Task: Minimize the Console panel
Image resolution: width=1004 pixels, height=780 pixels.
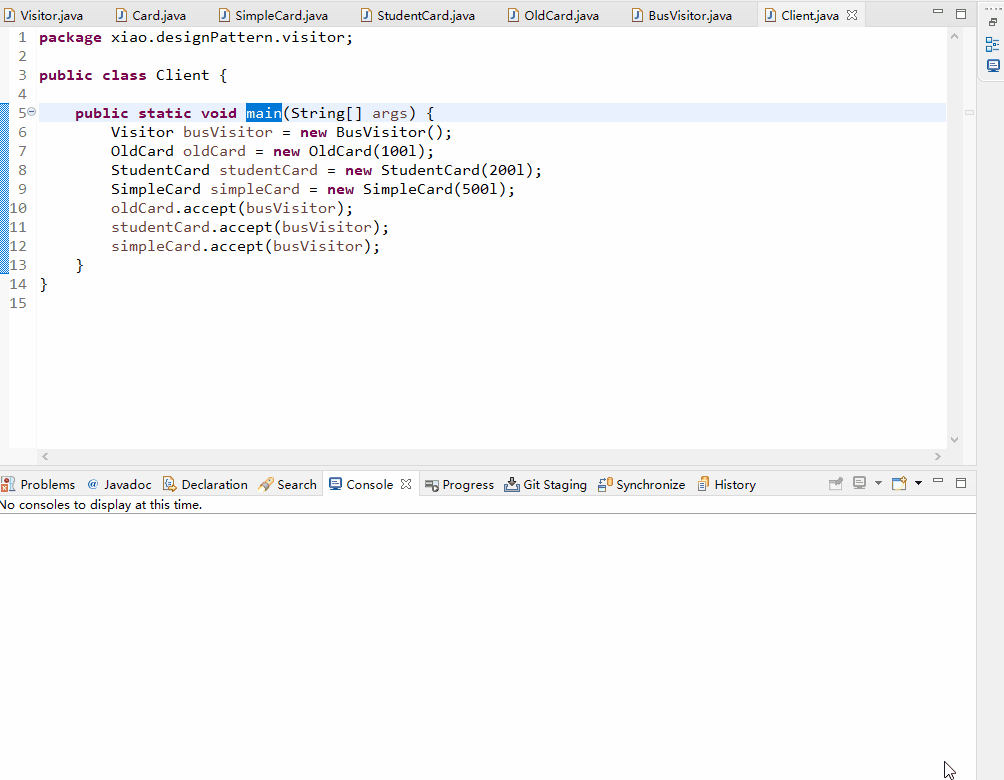Action: (938, 480)
